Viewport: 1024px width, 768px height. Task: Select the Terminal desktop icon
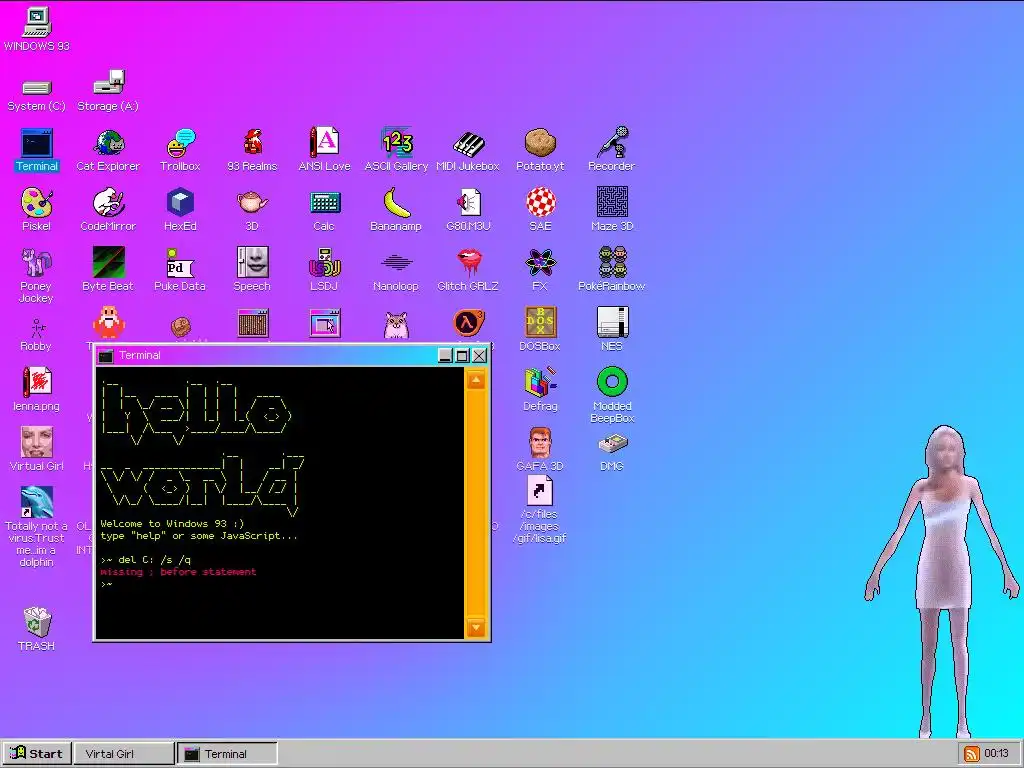pyautogui.click(x=37, y=150)
